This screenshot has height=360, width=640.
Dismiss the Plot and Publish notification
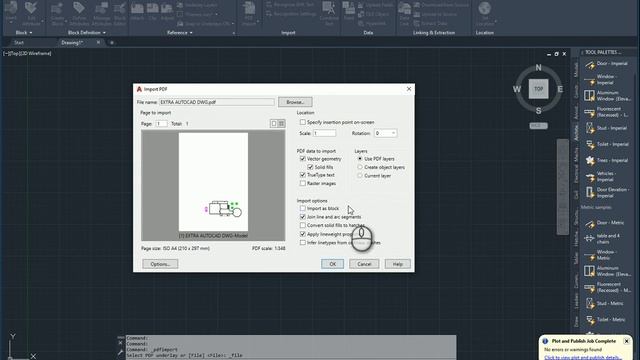click(627, 341)
